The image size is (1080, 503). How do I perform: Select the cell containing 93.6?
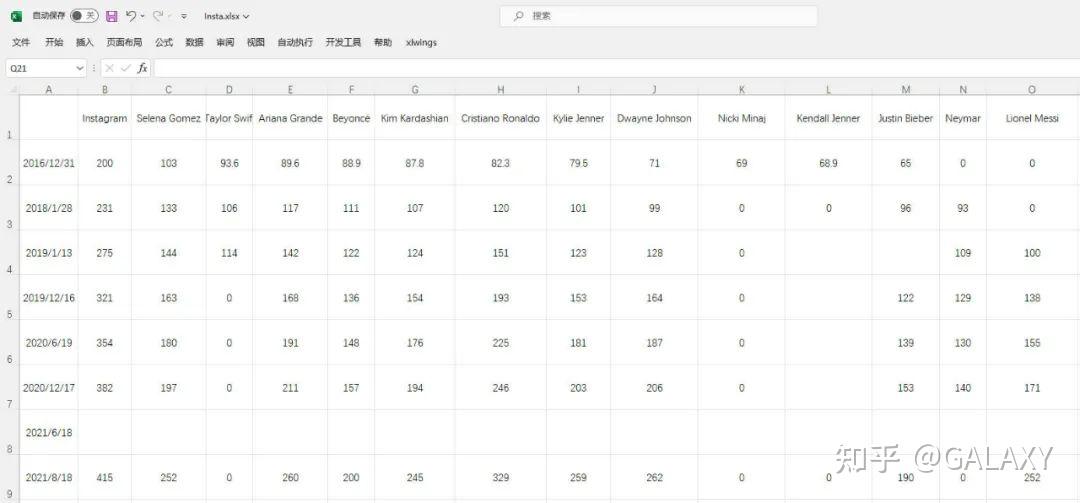pyautogui.click(x=229, y=163)
